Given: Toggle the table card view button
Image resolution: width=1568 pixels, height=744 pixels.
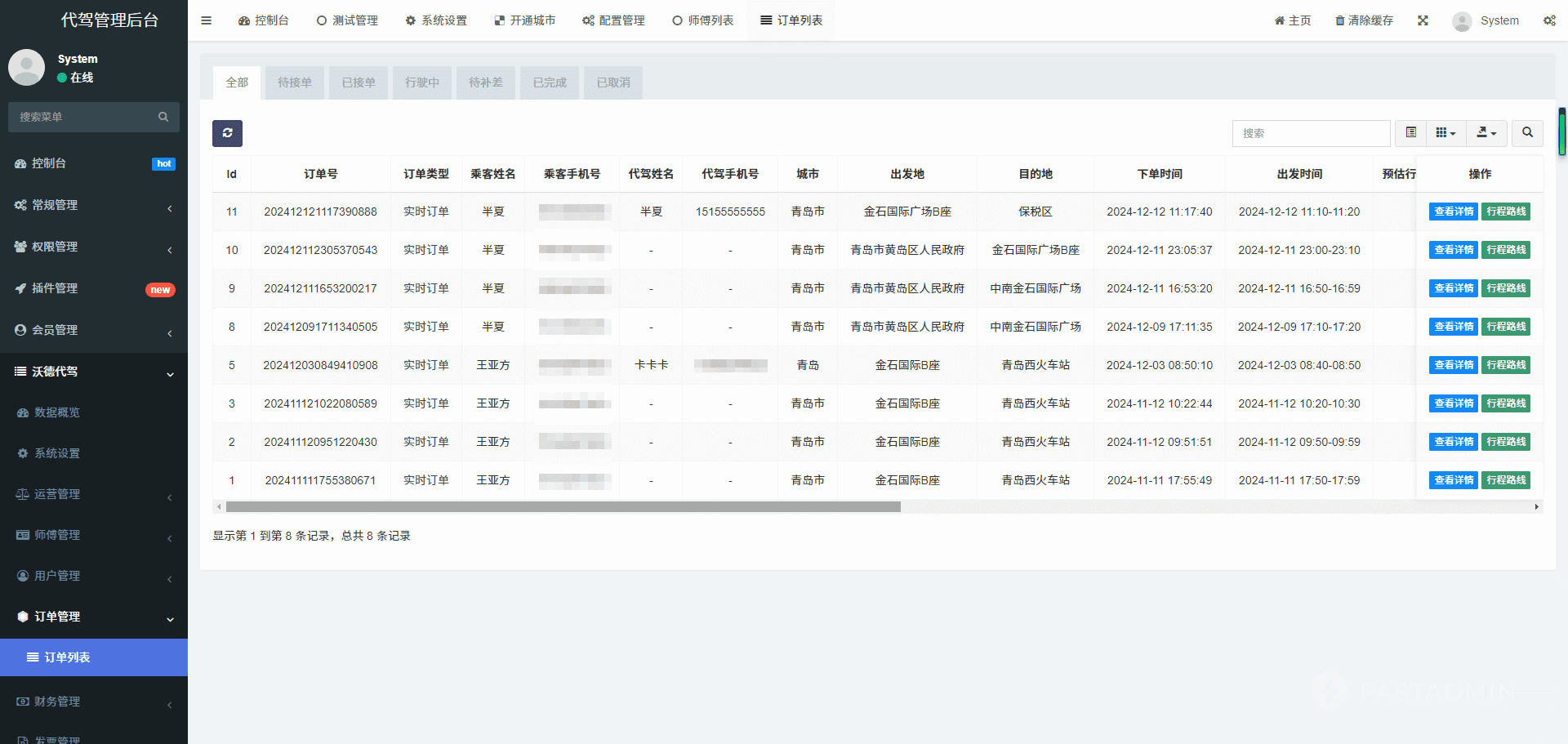Looking at the screenshot, I should (1410, 132).
